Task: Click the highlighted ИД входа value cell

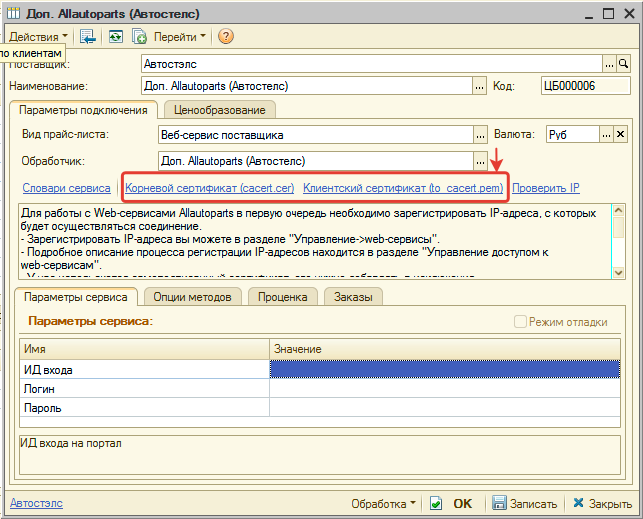Action: (x=445, y=369)
